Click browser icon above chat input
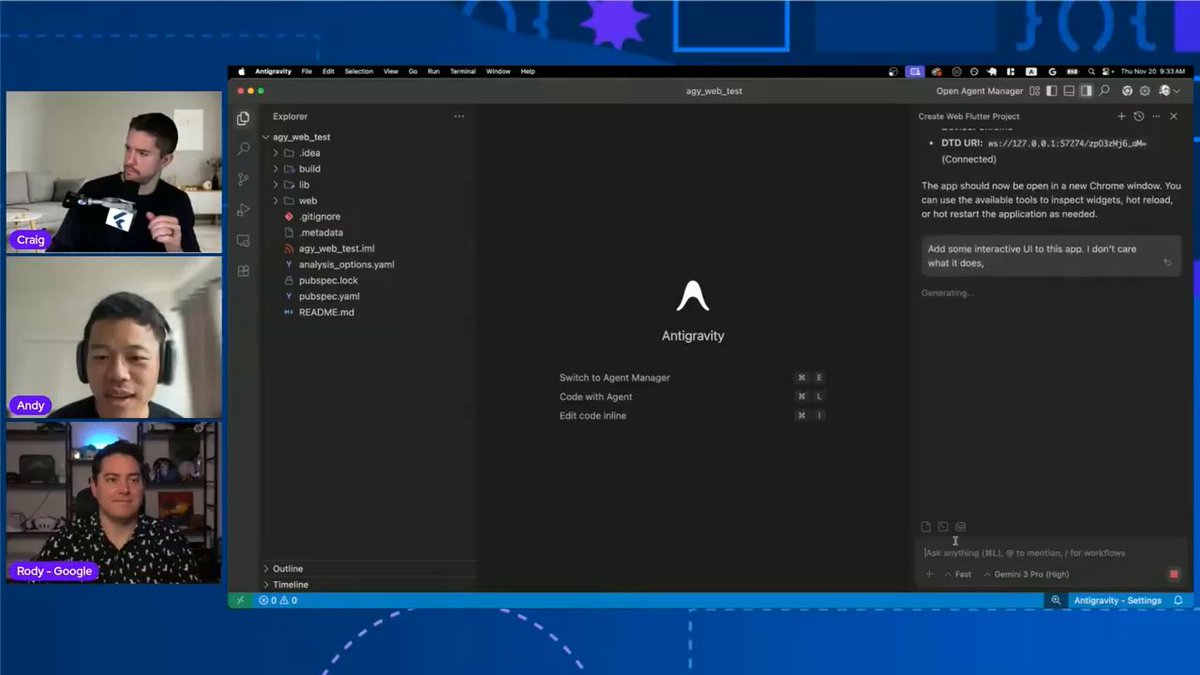 pos(960,527)
